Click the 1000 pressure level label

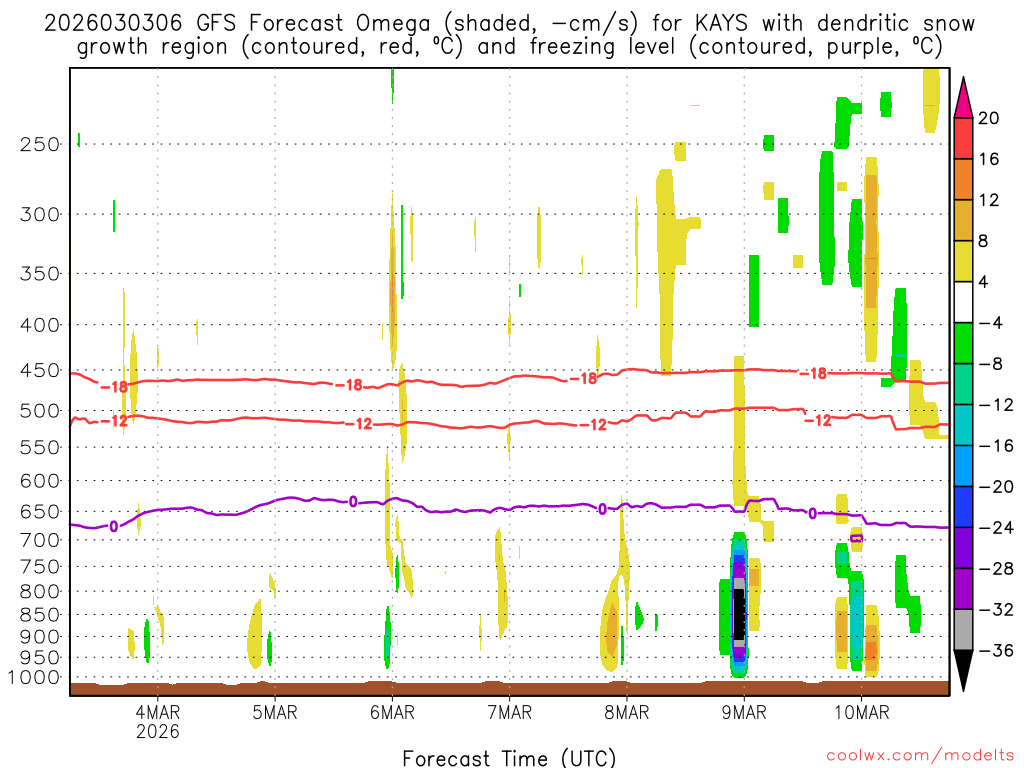click(x=35, y=677)
